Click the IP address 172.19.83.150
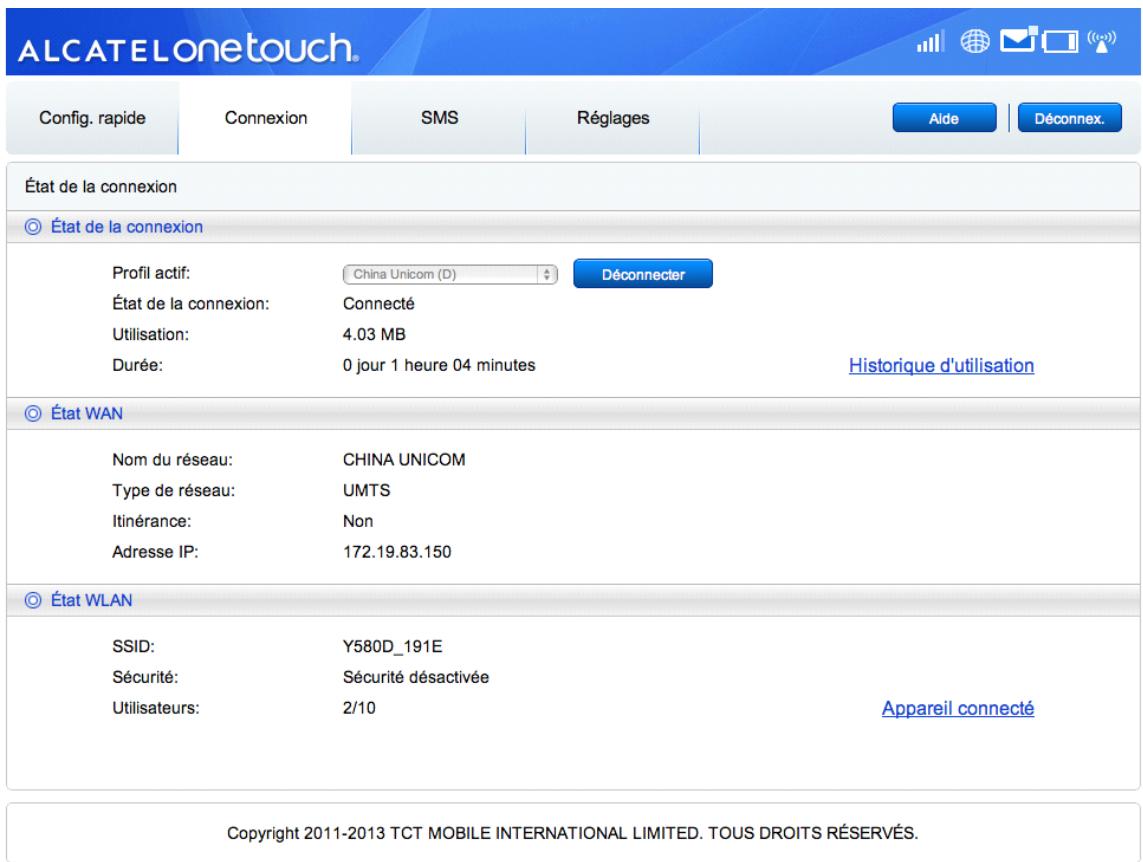The image size is (1143, 862). [x=397, y=552]
